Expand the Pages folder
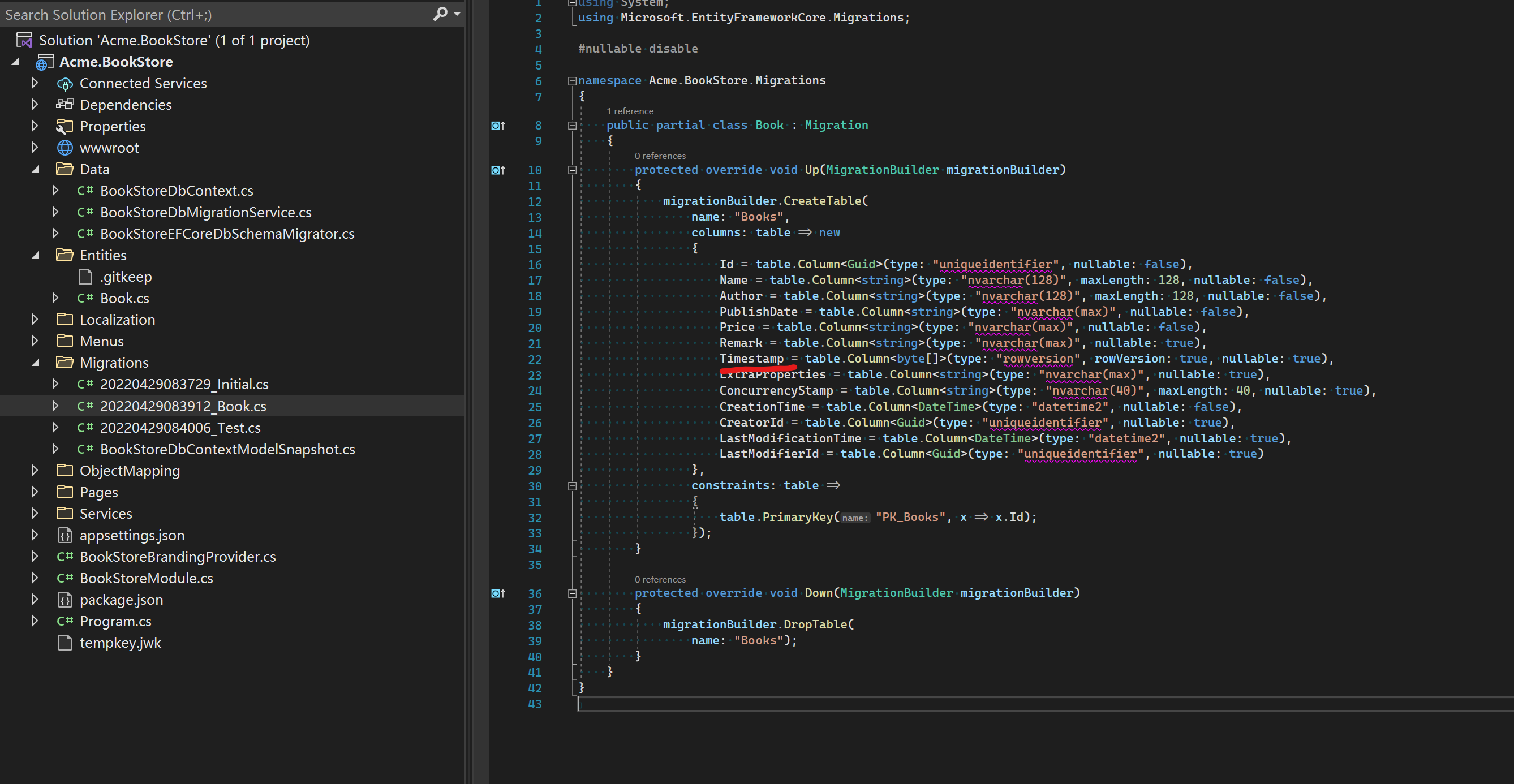The image size is (1514, 784). [35, 492]
